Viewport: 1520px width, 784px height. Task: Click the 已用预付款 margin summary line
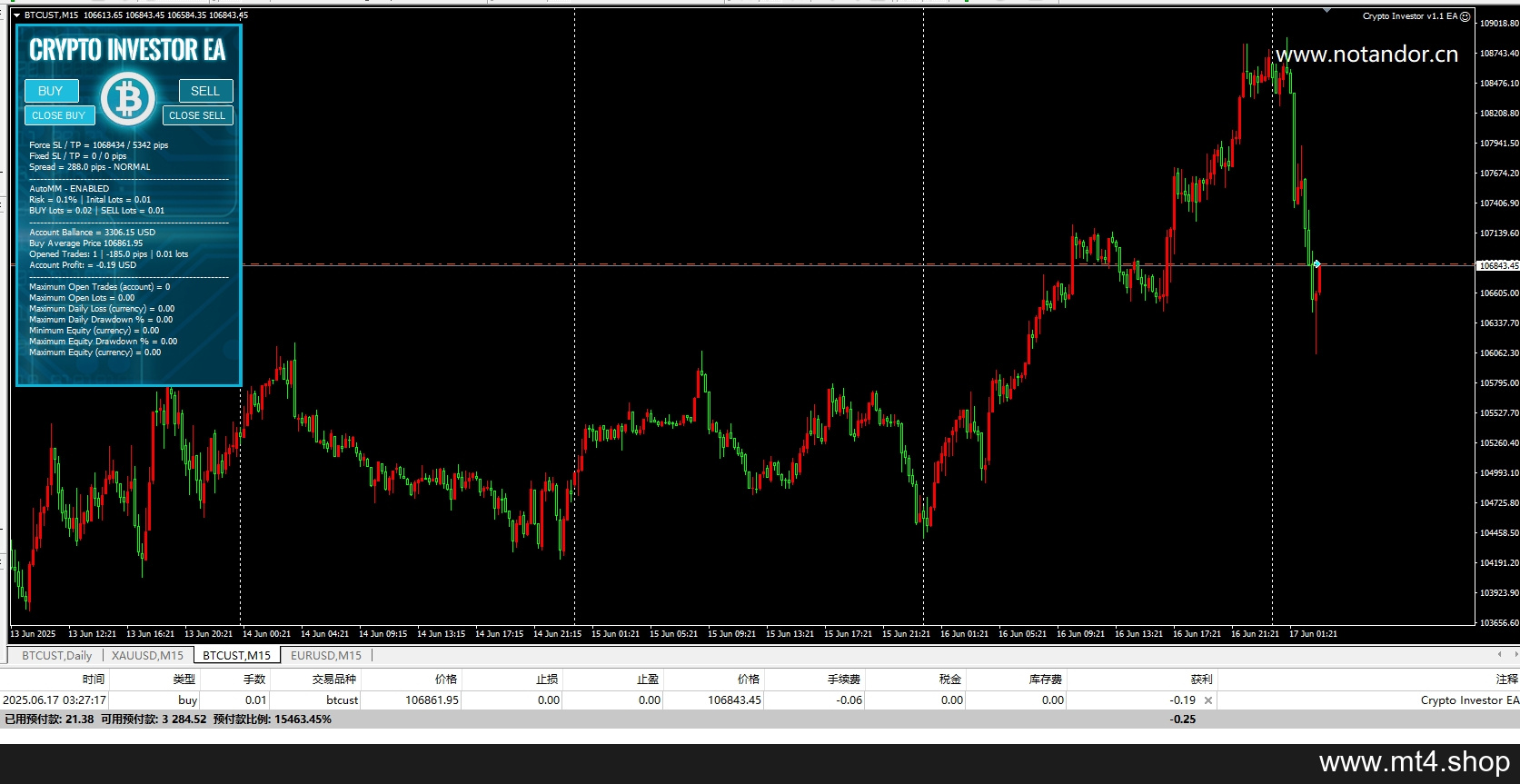pos(168,719)
